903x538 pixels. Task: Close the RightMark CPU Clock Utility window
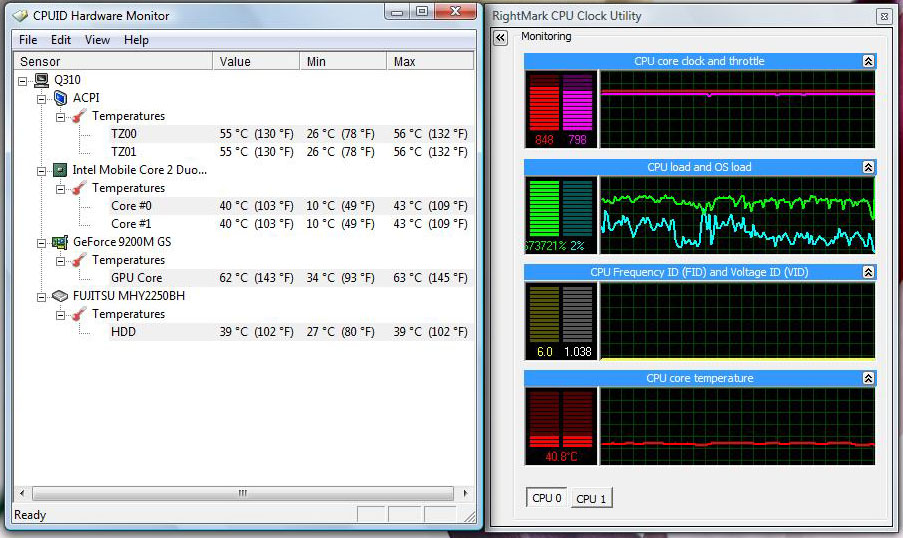pyautogui.click(x=884, y=16)
